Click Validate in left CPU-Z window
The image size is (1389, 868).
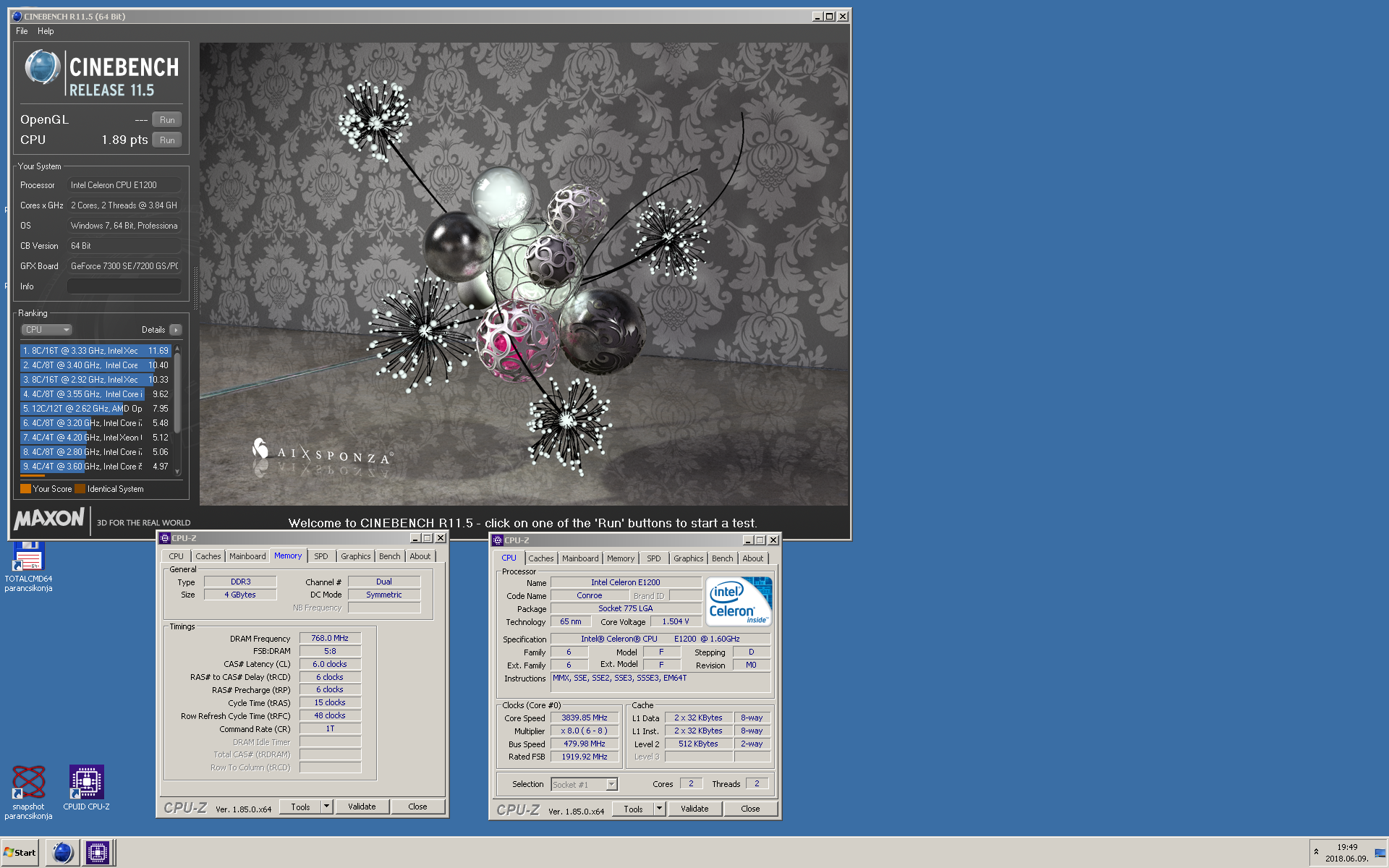pyautogui.click(x=362, y=807)
